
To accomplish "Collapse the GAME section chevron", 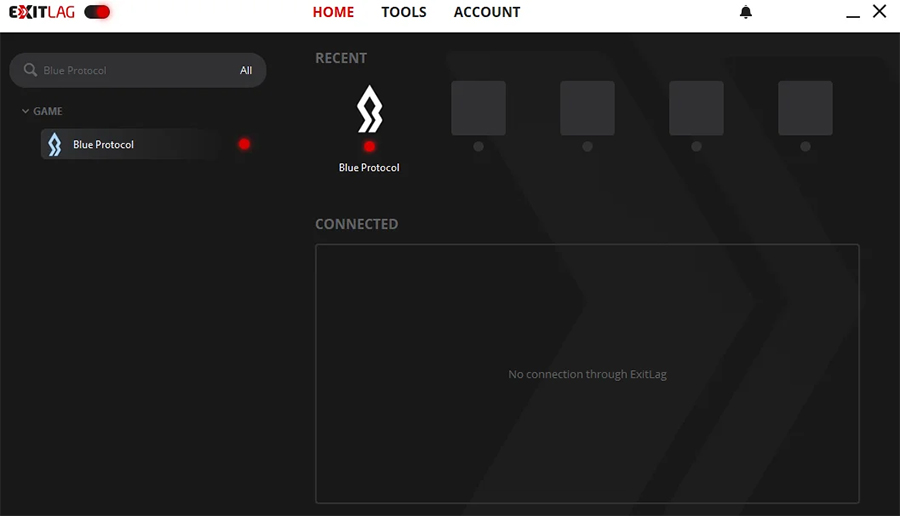I will click(x=25, y=111).
